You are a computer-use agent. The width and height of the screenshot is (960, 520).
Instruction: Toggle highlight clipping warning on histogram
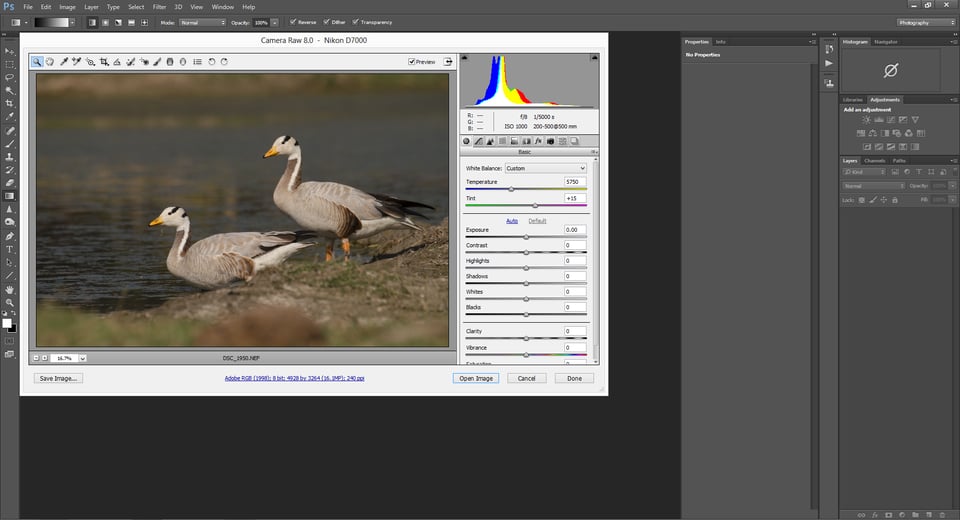tap(594, 58)
